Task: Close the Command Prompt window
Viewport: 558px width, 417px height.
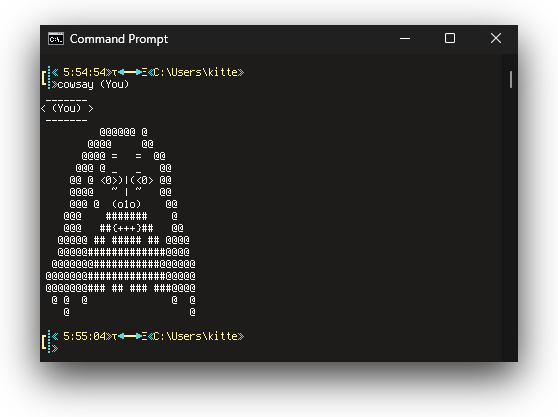Action: (496, 38)
